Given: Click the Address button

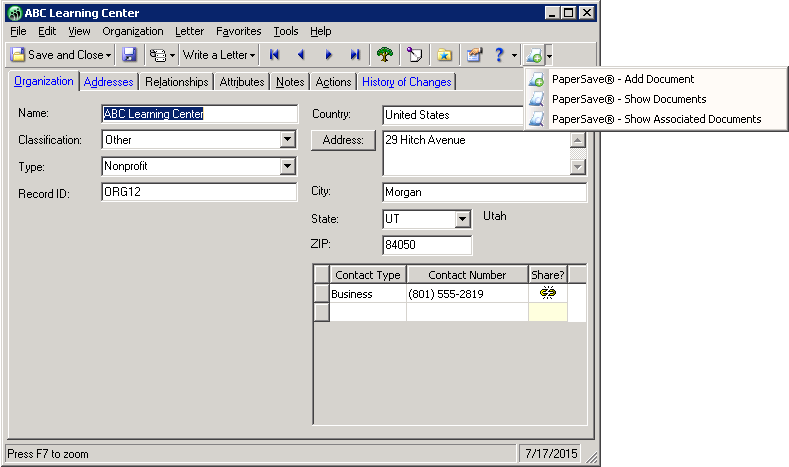Looking at the screenshot, I should click(x=343, y=140).
